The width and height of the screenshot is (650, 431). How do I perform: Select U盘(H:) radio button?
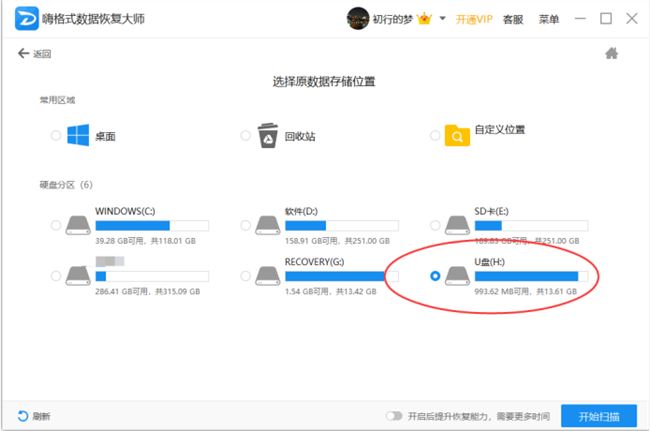tap(435, 276)
